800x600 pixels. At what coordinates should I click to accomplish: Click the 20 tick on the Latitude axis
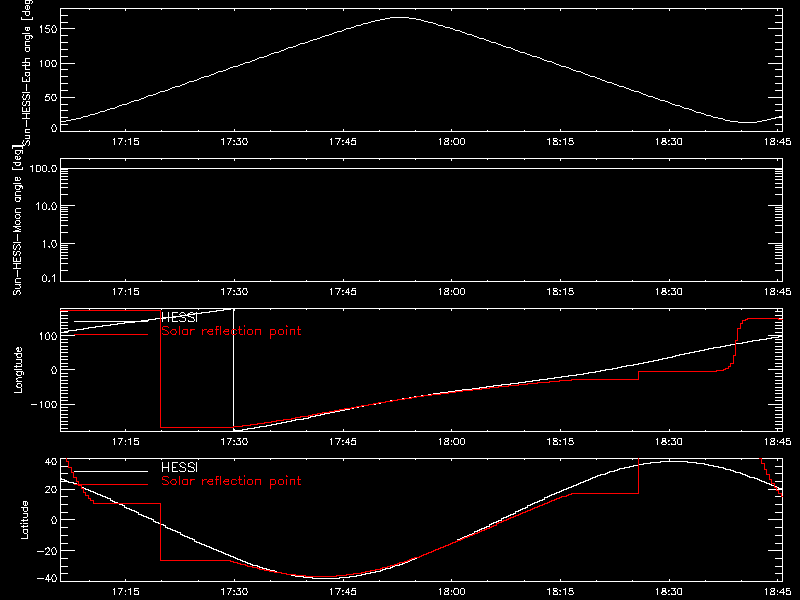click(x=51, y=490)
